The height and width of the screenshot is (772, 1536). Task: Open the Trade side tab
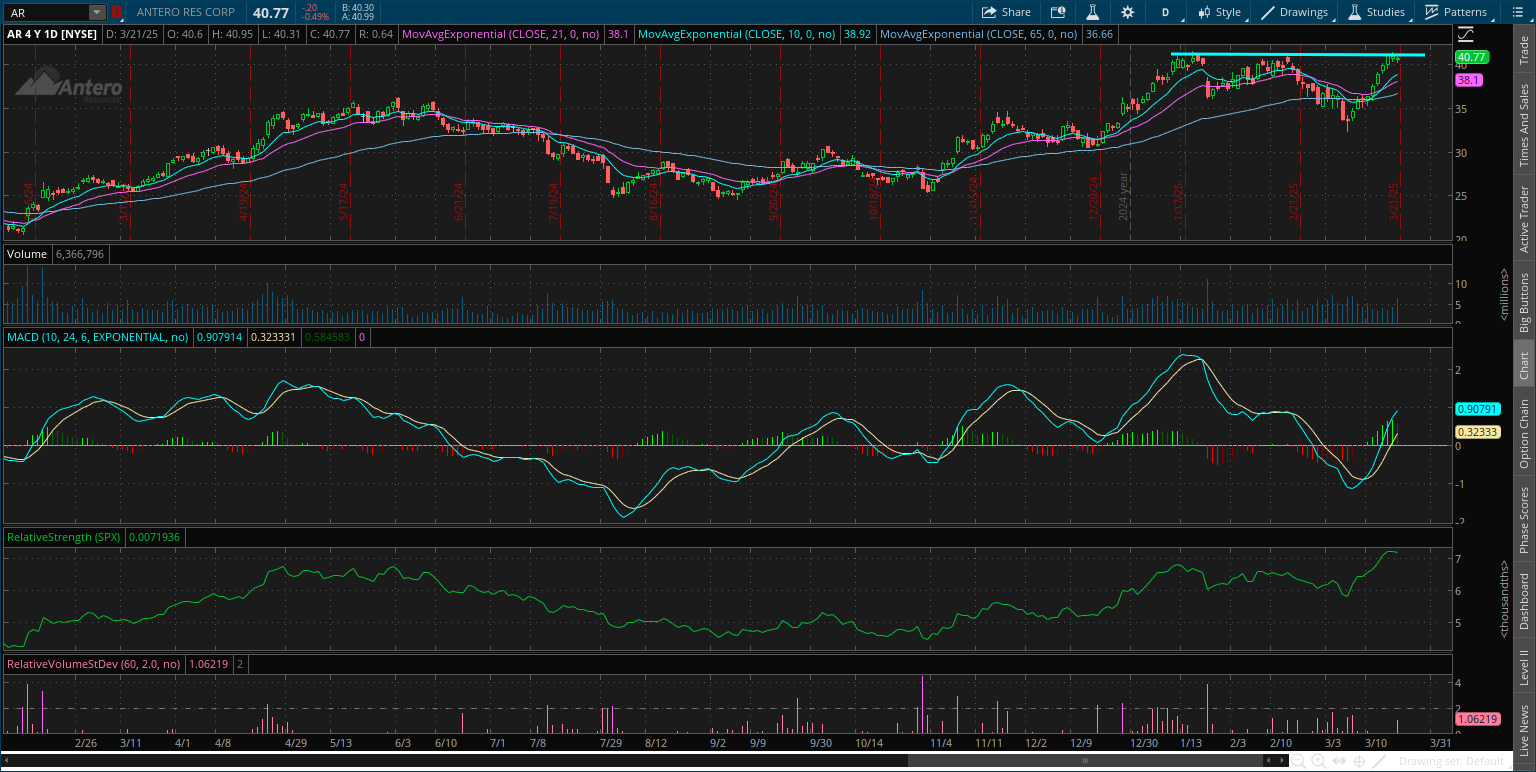pos(1524,49)
